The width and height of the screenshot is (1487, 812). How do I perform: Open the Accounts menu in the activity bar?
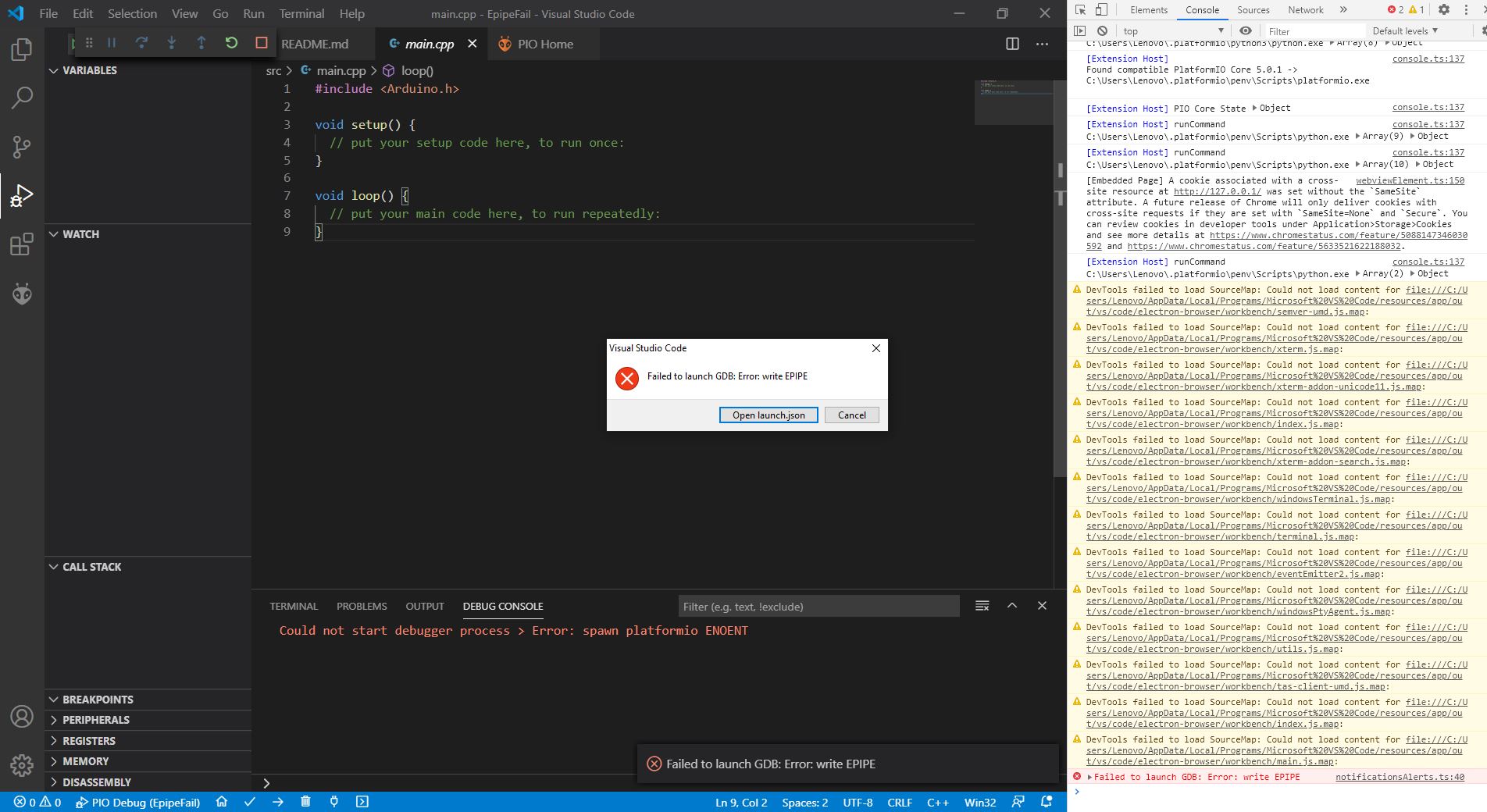[22, 716]
